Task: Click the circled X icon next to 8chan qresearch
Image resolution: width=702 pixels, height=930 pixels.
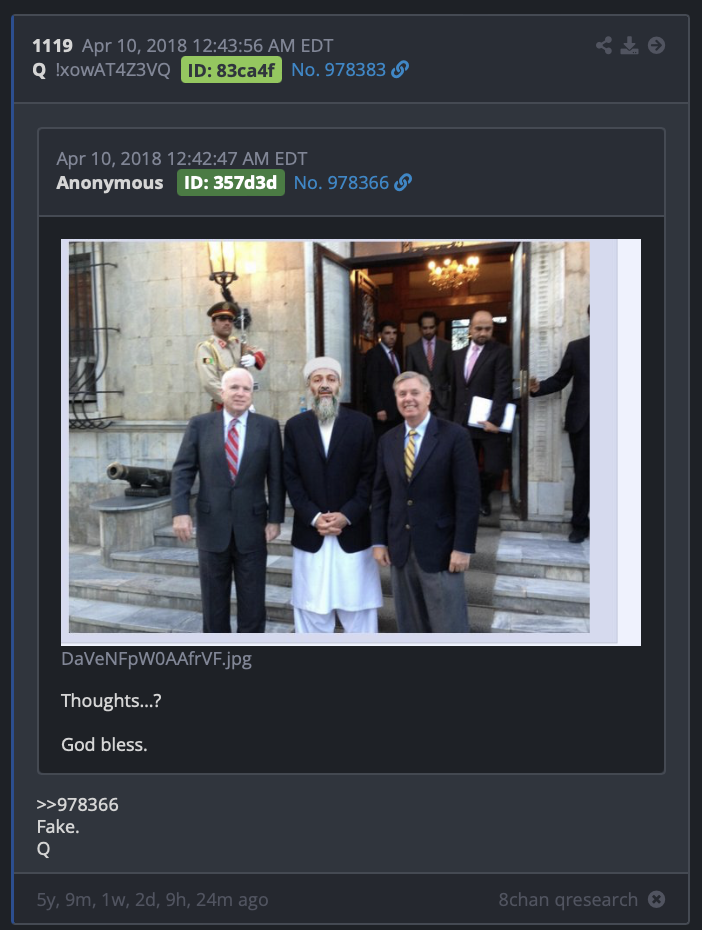Action: tap(656, 899)
